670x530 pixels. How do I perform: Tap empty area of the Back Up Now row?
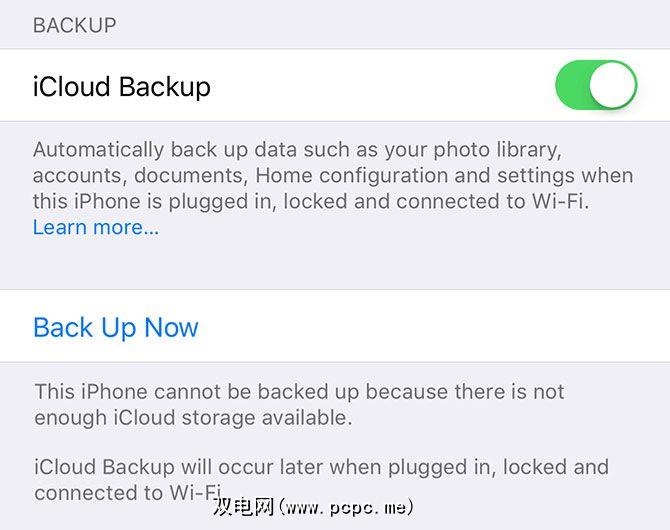427,326
